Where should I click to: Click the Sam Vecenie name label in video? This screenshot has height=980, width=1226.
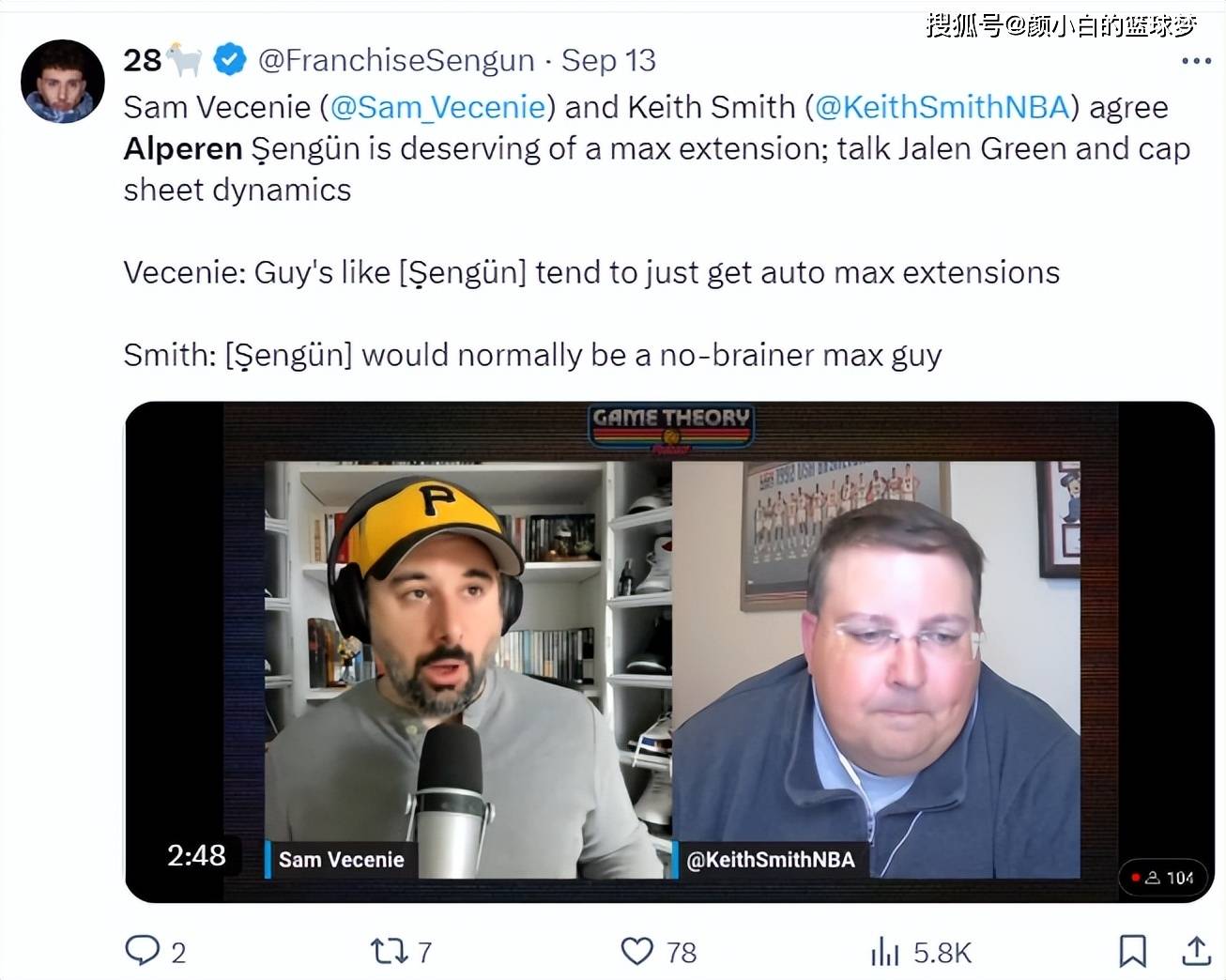[x=341, y=860]
